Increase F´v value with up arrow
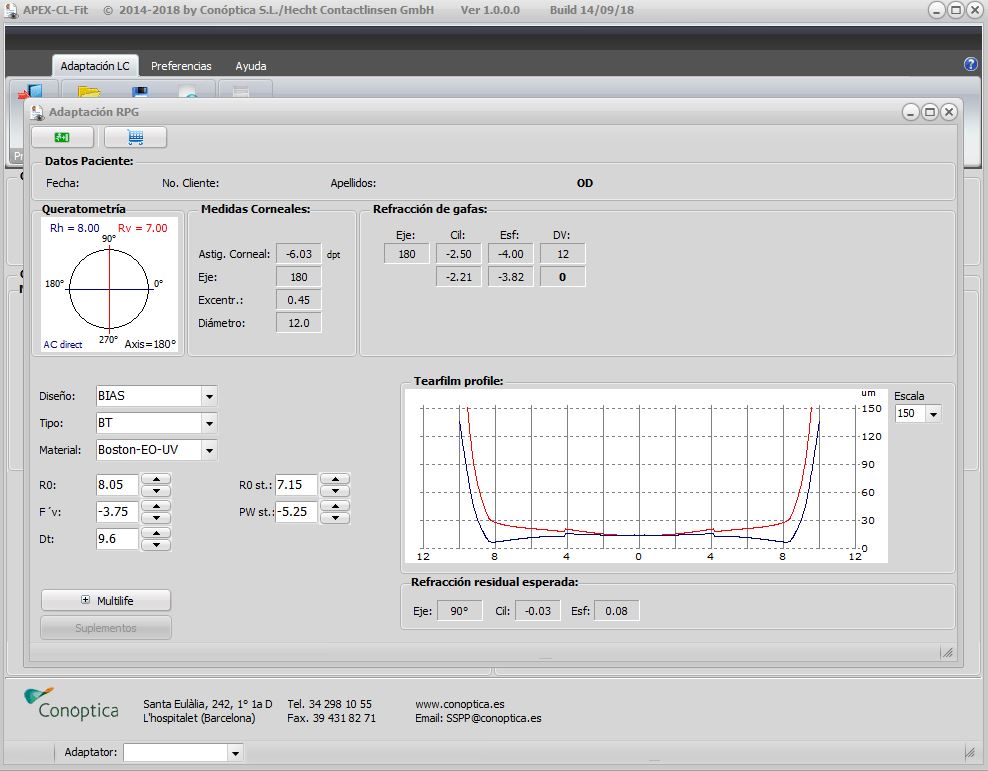 click(156, 506)
